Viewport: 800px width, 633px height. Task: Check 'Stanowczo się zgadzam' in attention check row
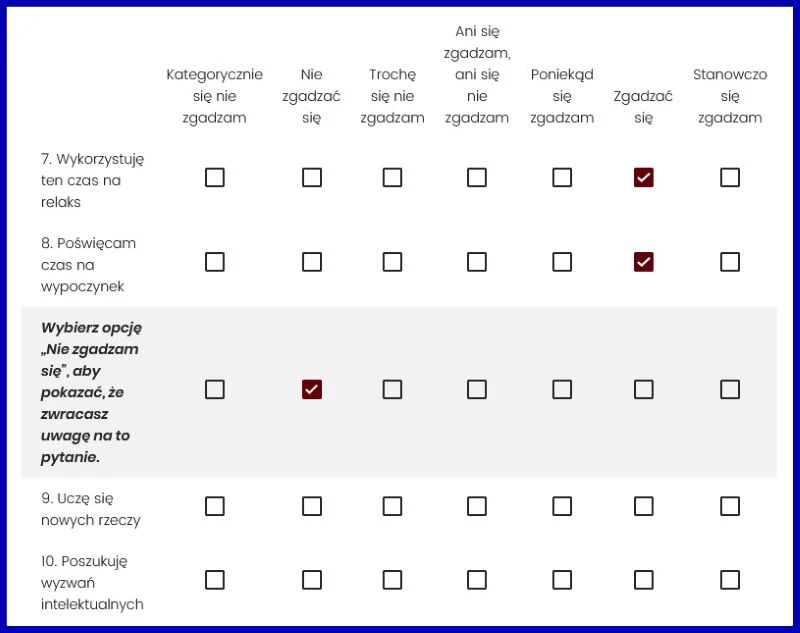(x=730, y=390)
